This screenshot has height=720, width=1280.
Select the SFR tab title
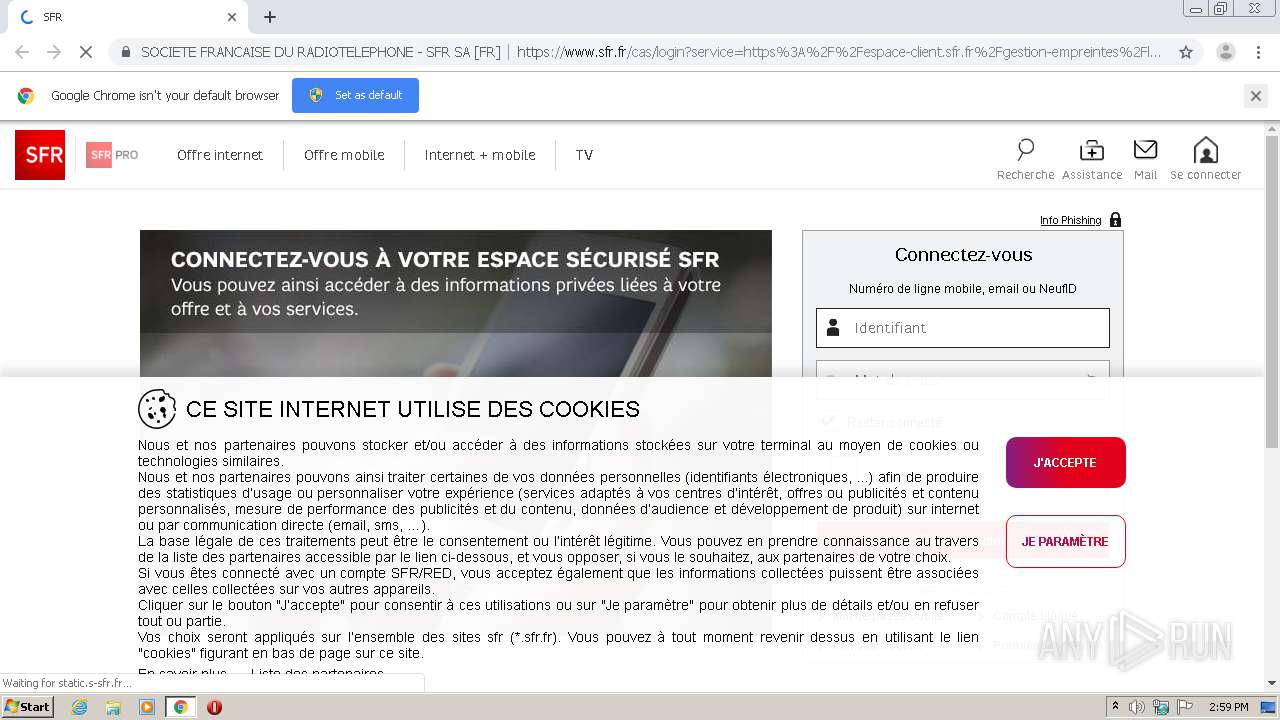tap(52, 17)
